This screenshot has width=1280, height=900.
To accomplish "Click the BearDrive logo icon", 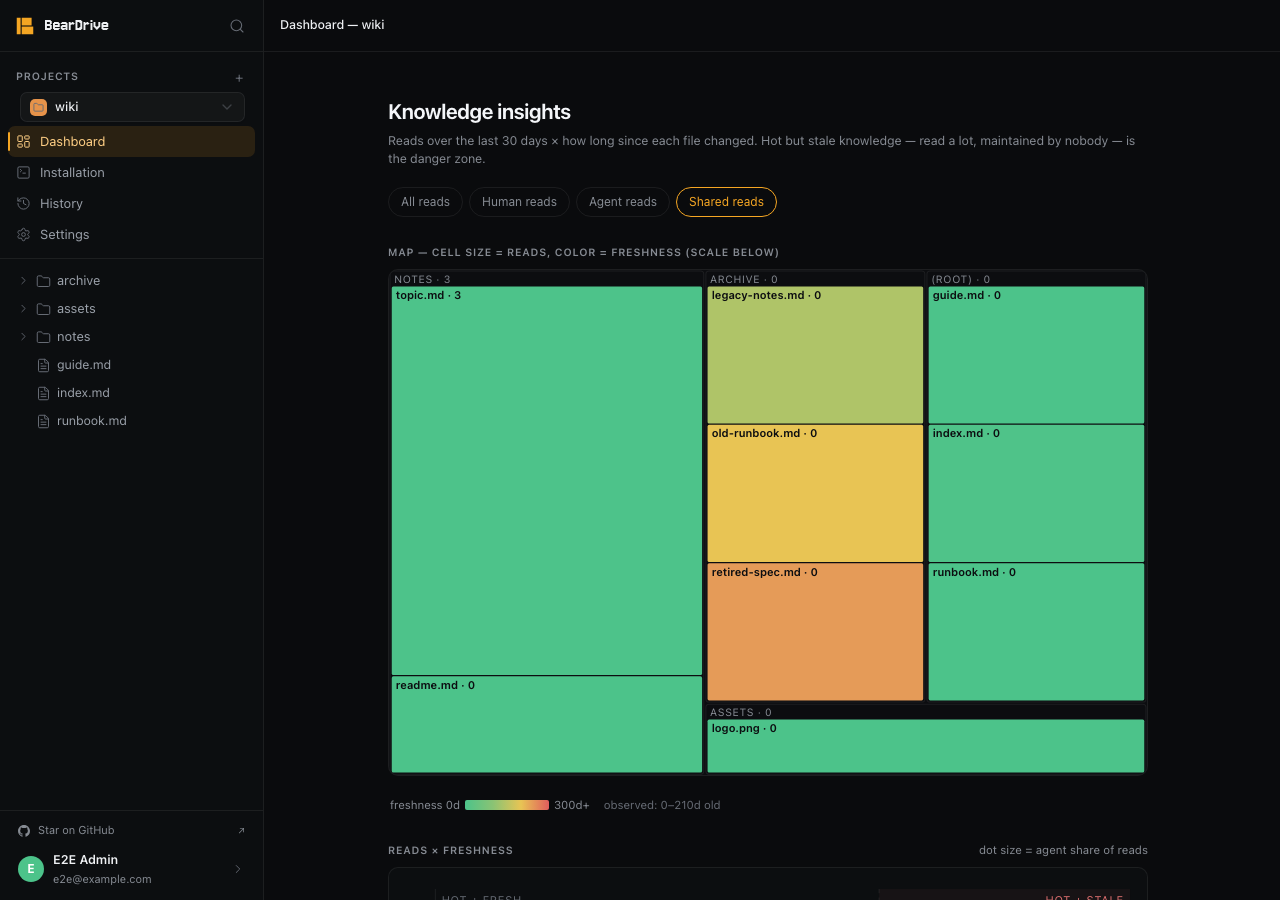I will (25, 26).
